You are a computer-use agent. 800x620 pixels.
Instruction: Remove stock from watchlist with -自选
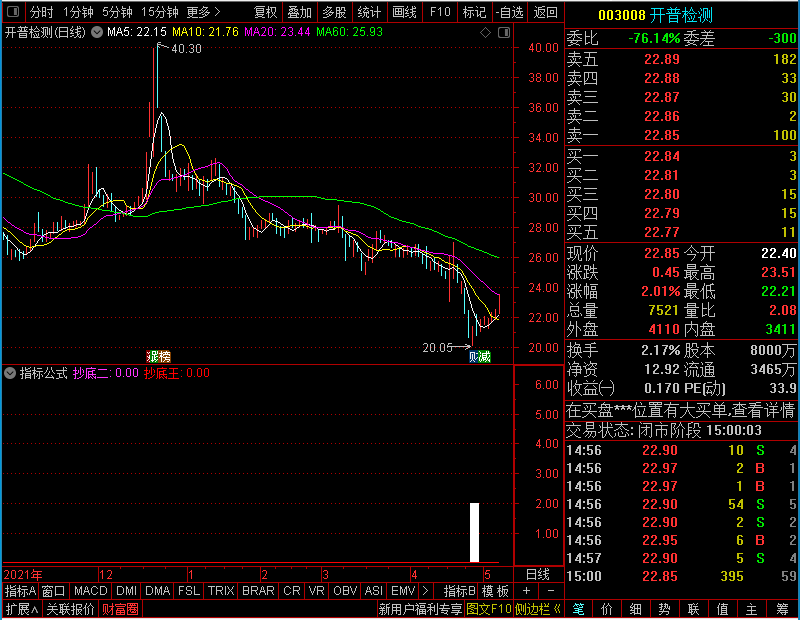point(509,12)
